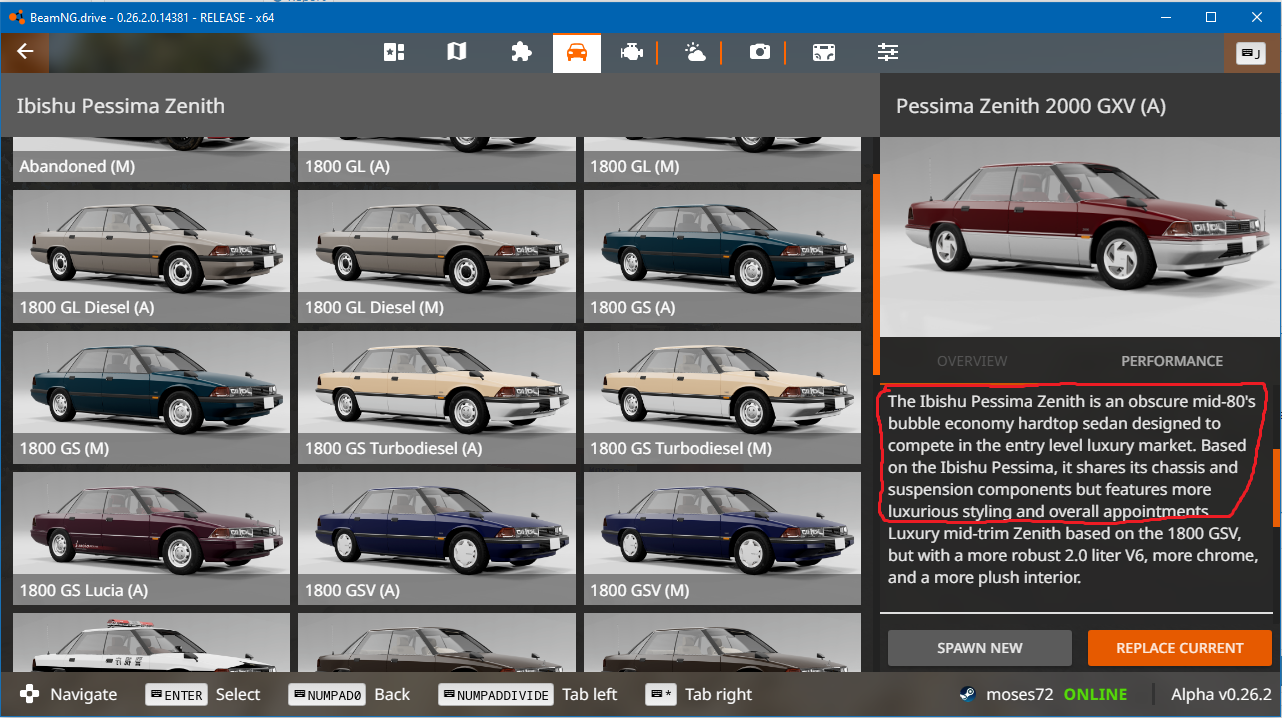Image resolution: width=1282 pixels, height=718 pixels.
Task: Select the 1800 GL (M) configuration
Action: pyautogui.click(x=722, y=159)
